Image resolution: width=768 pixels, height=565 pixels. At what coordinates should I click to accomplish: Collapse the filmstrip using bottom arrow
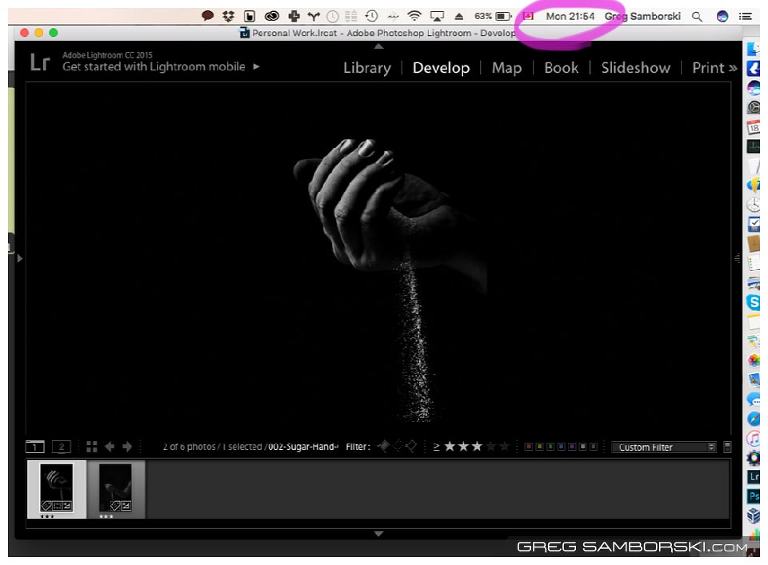378,534
